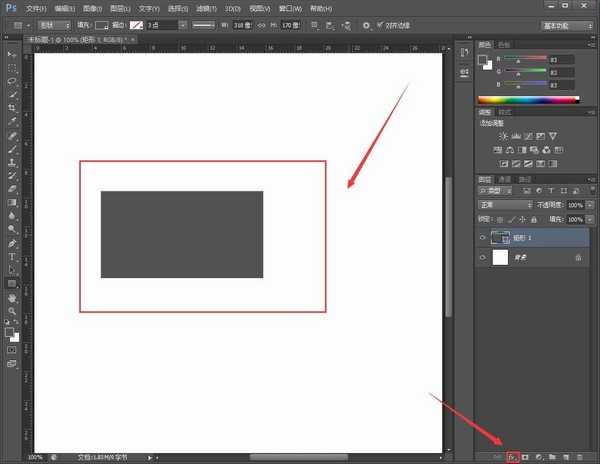The height and width of the screenshot is (464, 600).
Task: Click the 矩形 1 layer thumbnail
Action: [x=500, y=238]
